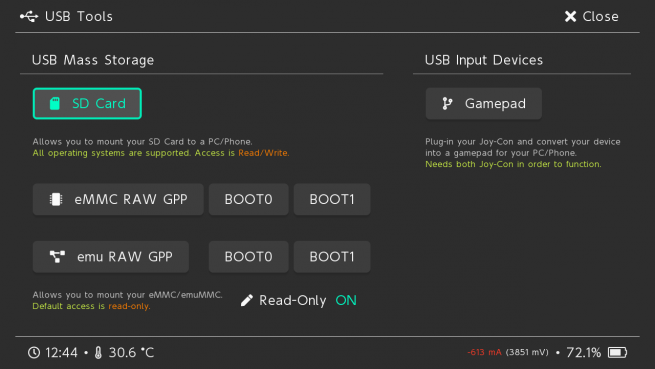655x369 pixels.
Task: Mount emuMMC BOOT1 partition
Action: [332, 257]
